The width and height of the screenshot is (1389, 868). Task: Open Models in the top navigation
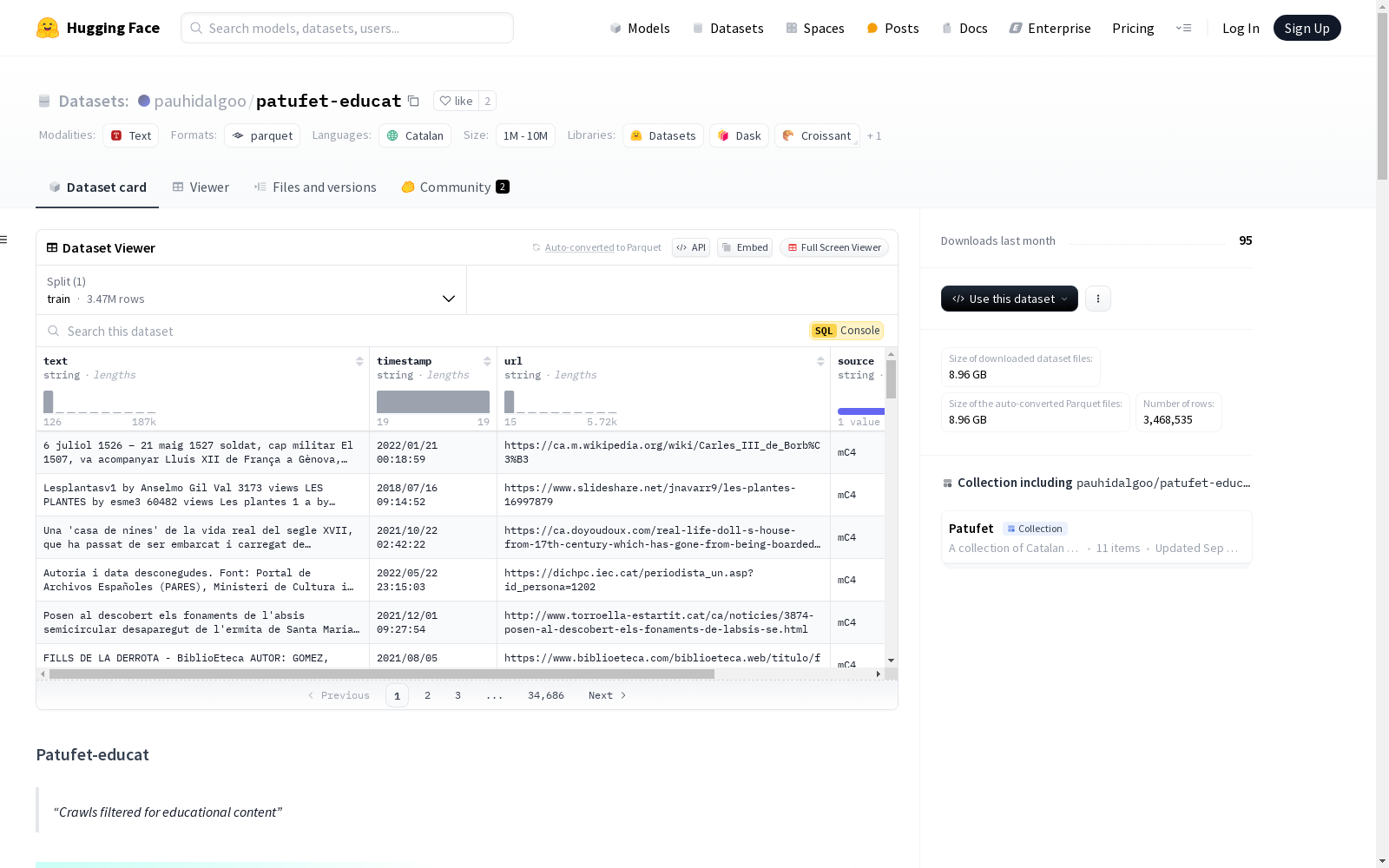640,28
